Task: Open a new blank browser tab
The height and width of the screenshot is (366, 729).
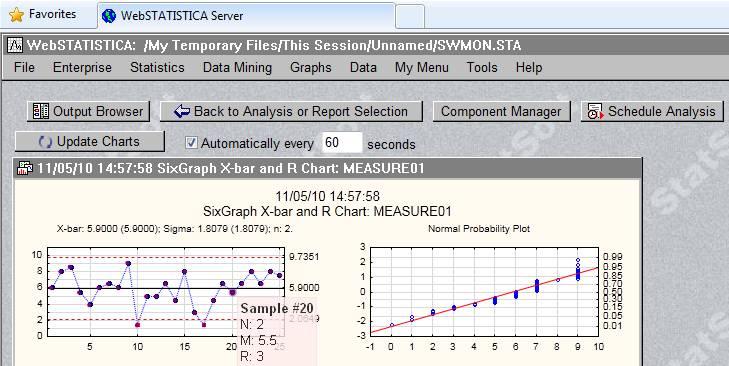Action: (410, 16)
